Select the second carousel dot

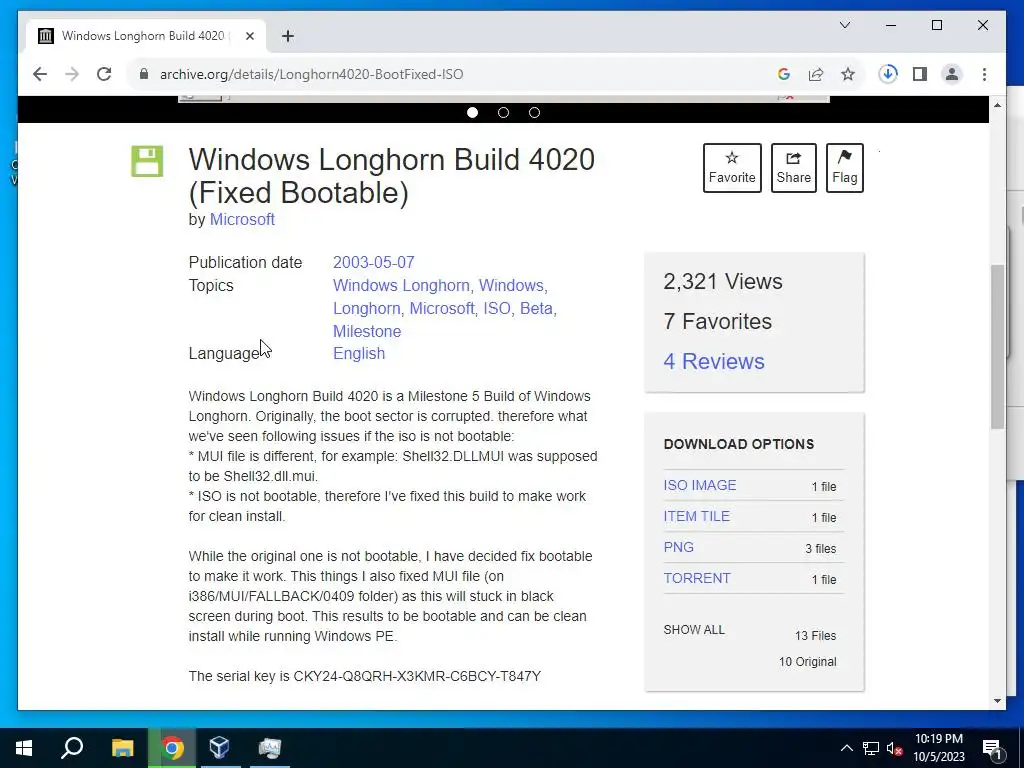coord(503,112)
